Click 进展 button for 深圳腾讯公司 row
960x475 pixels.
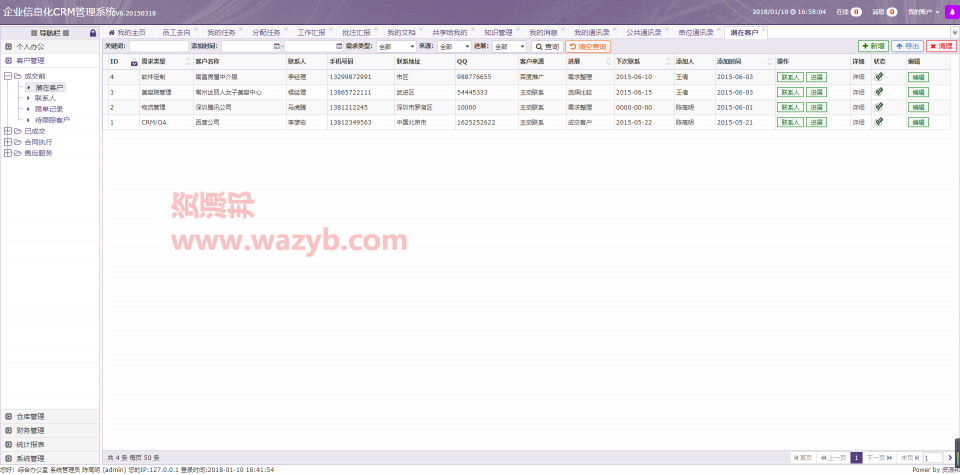coord(816,107)
